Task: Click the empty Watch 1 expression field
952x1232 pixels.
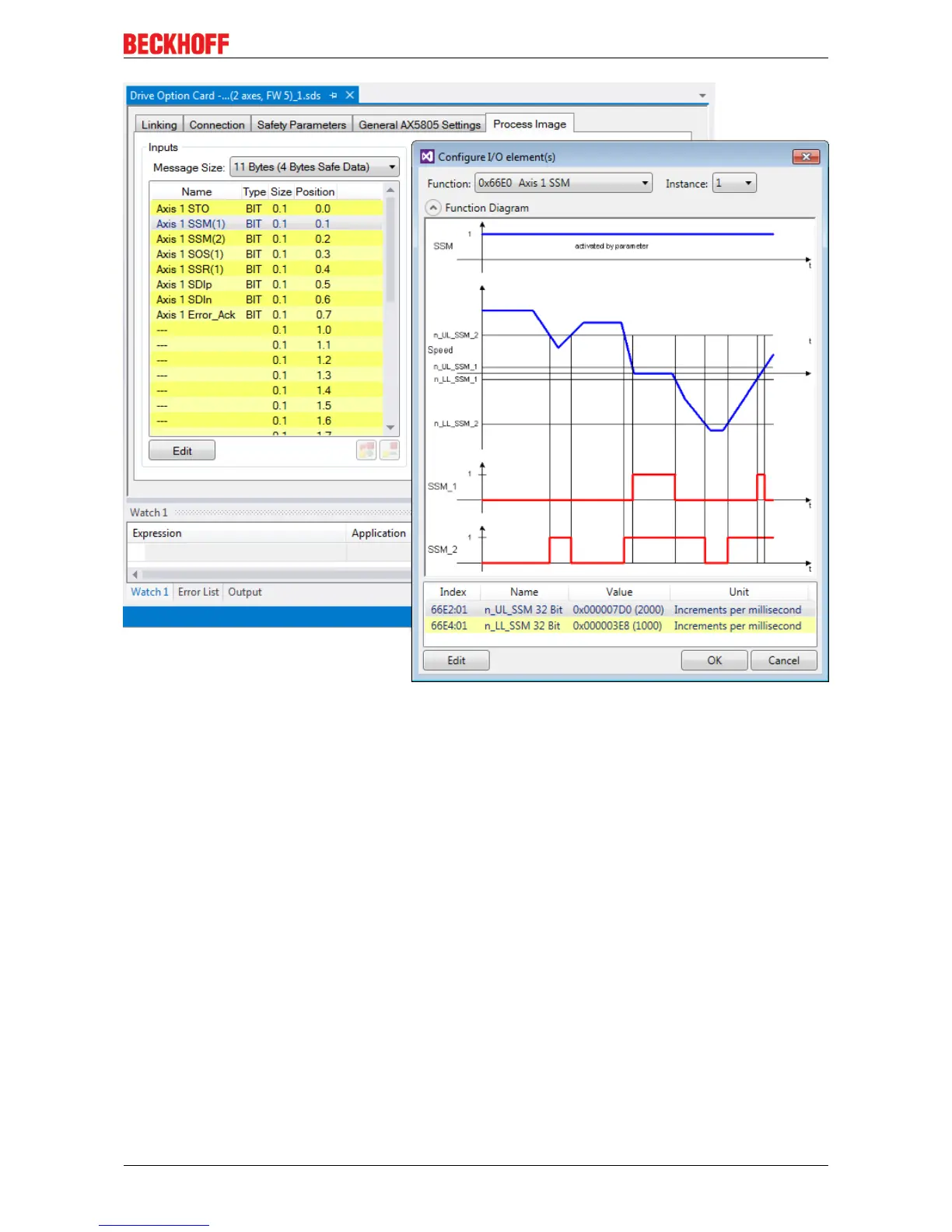Action: tap(245, 551)
